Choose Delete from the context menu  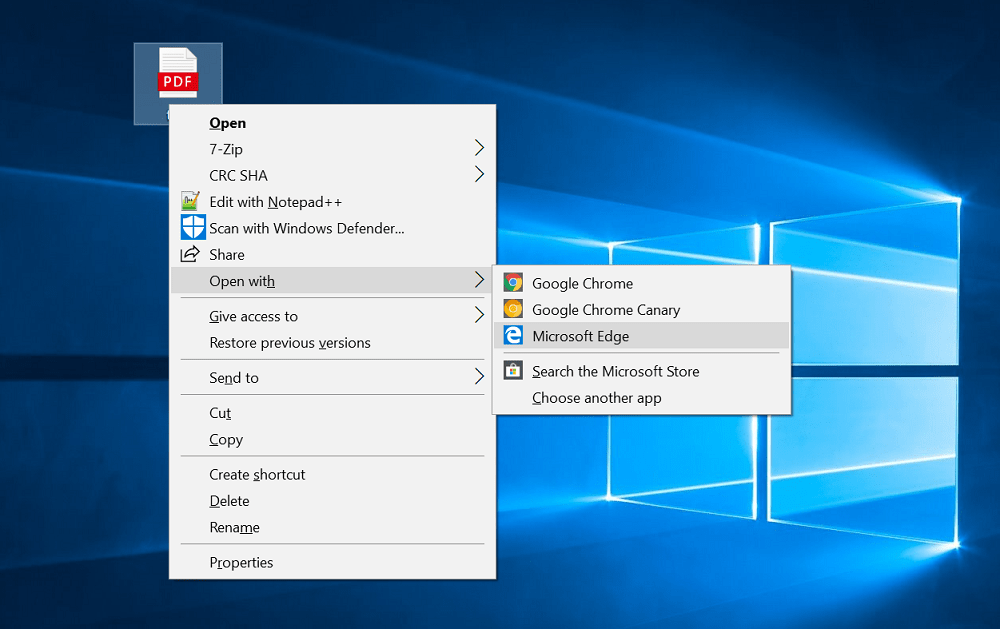[332, 500]
